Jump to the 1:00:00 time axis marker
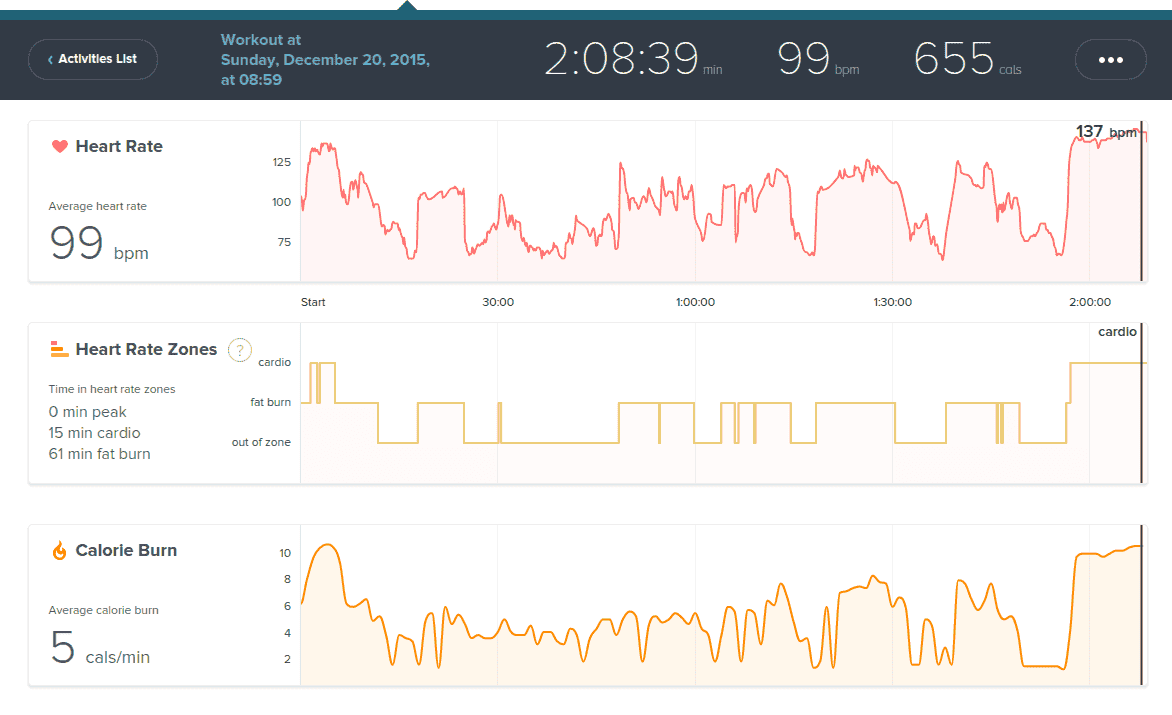 pos(695,302)
